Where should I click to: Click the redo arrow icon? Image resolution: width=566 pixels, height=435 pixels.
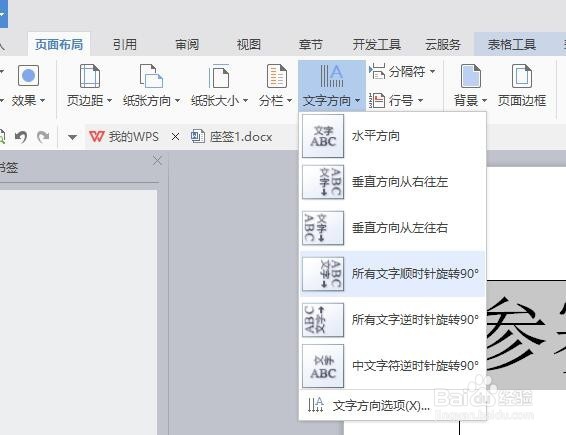click(x=43, y=137)
